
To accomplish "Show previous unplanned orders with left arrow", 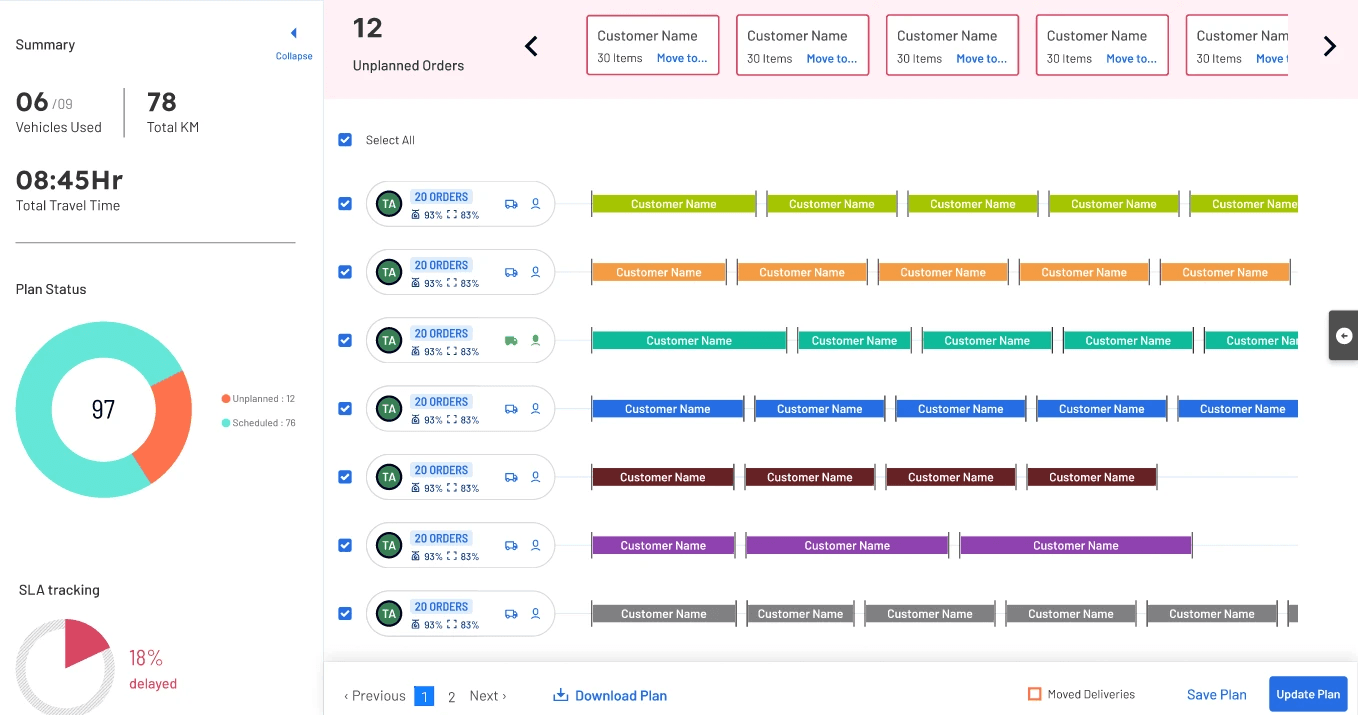I will (x=531, y=46).
